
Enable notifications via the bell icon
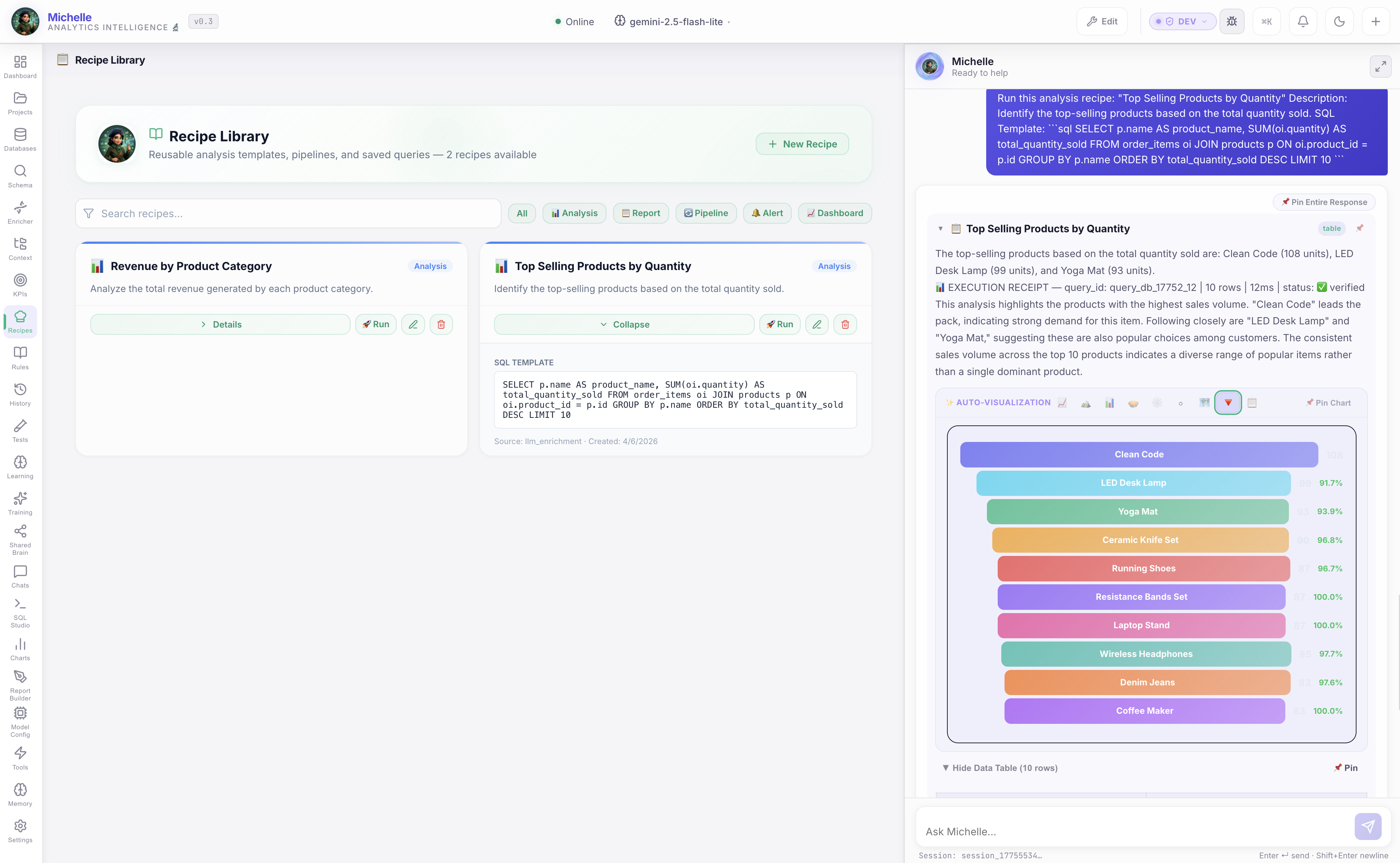coord(1303,21)
